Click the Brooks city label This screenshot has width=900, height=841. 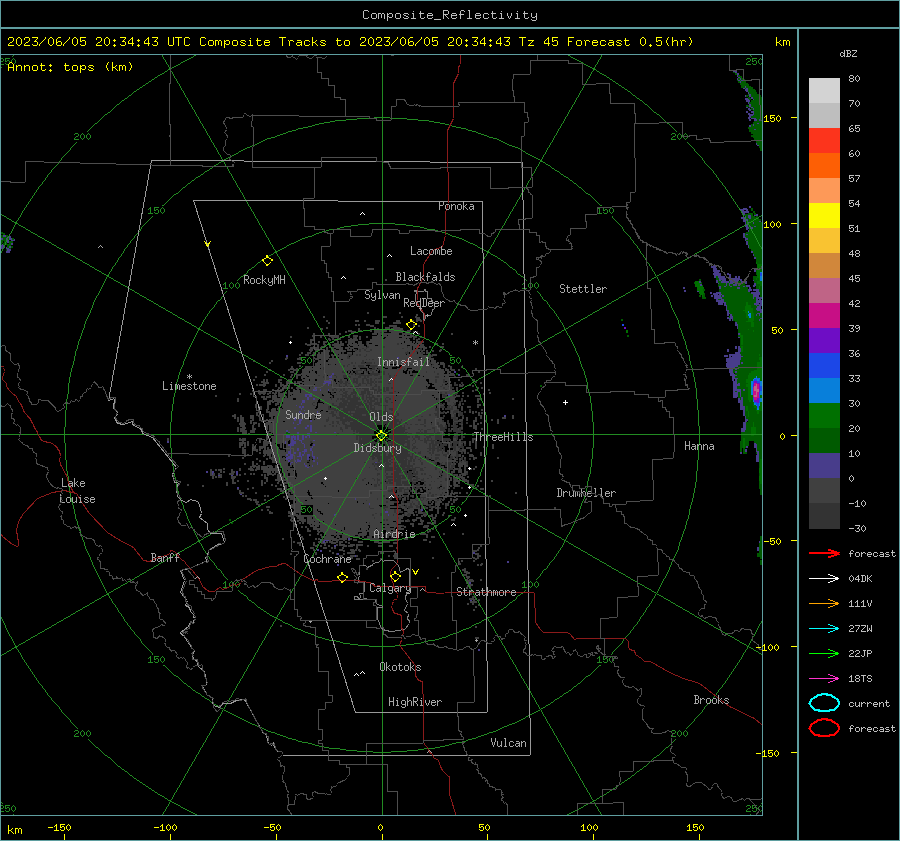(x=711, y=700)
